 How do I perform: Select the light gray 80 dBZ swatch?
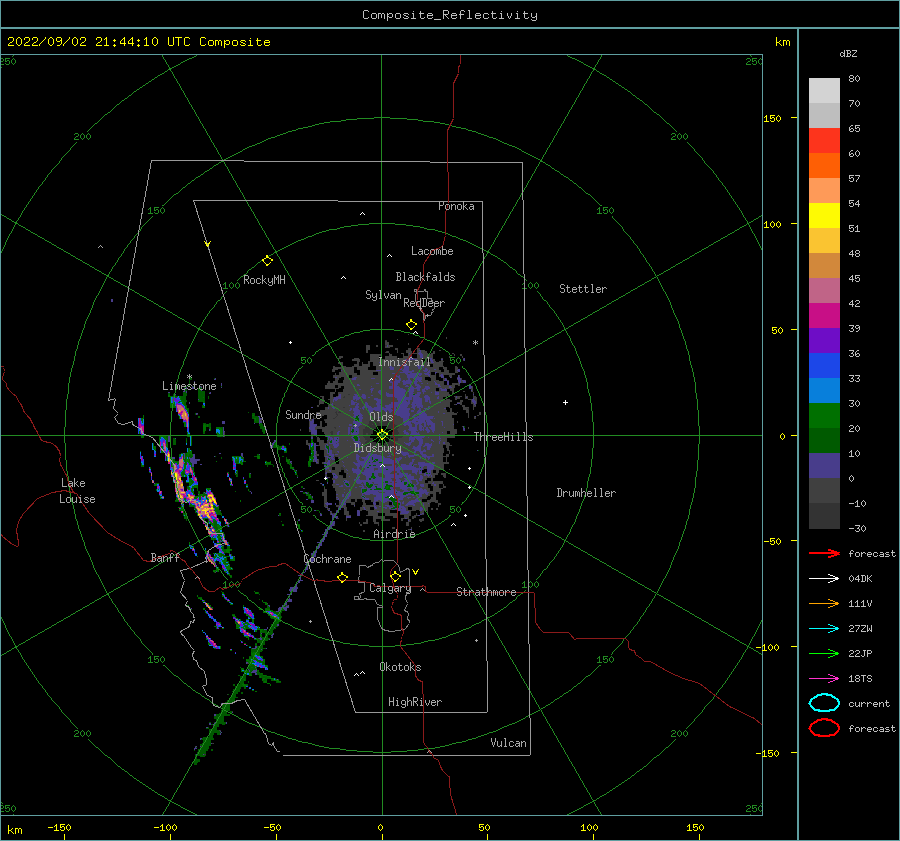(x=824, y=90)
